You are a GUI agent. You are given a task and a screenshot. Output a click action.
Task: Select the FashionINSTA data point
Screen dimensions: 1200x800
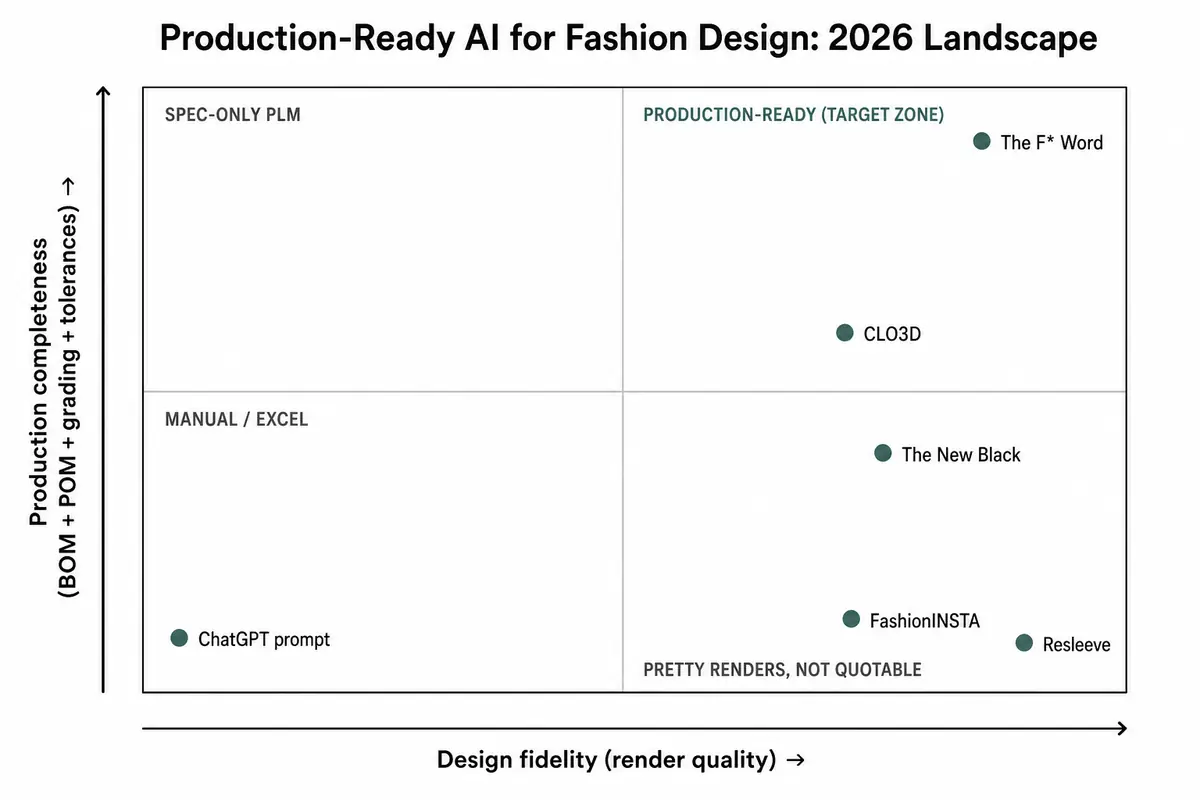coord(851,619)
